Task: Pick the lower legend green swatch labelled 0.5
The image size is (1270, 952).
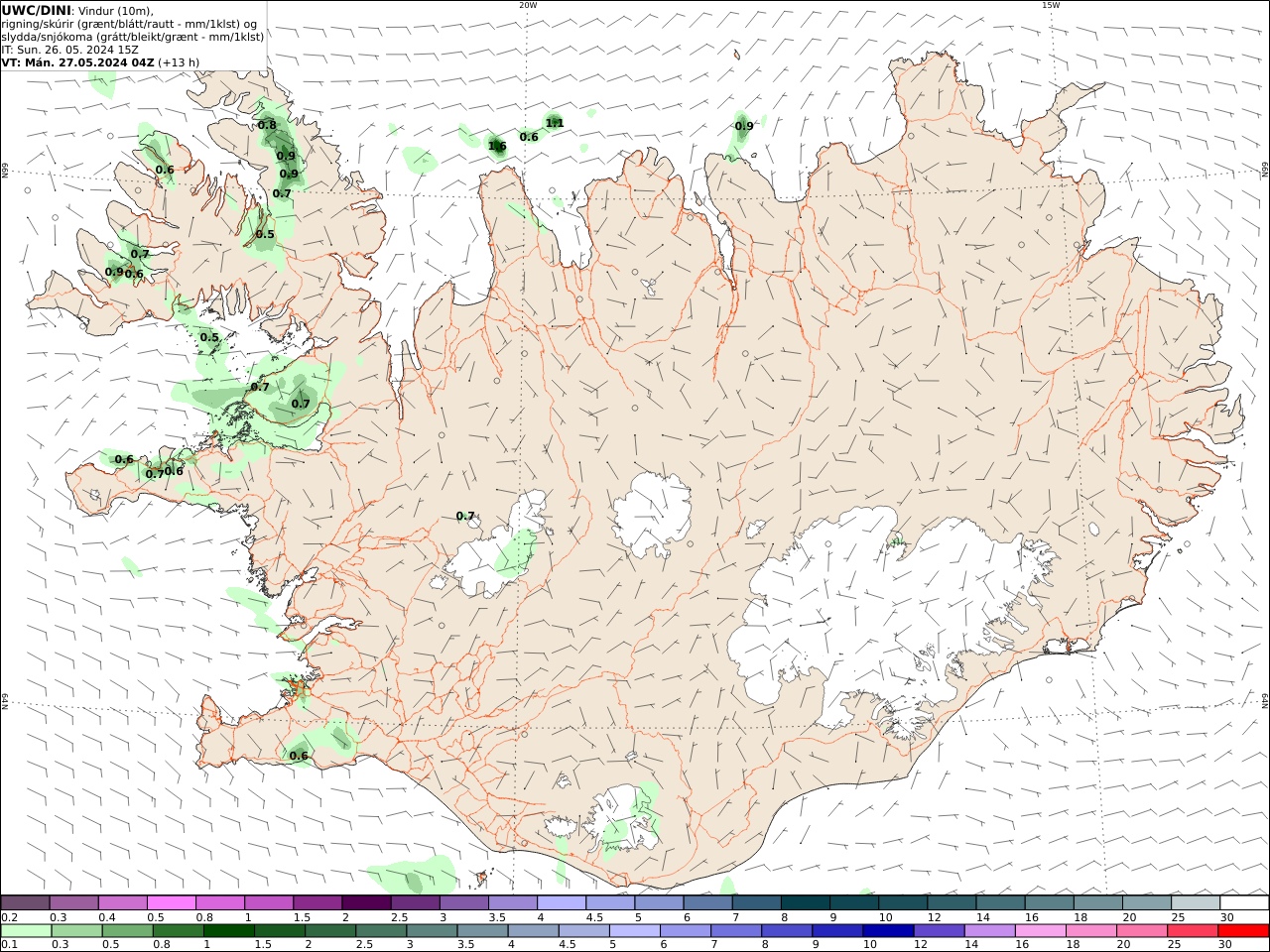Action: pos(128,931)
